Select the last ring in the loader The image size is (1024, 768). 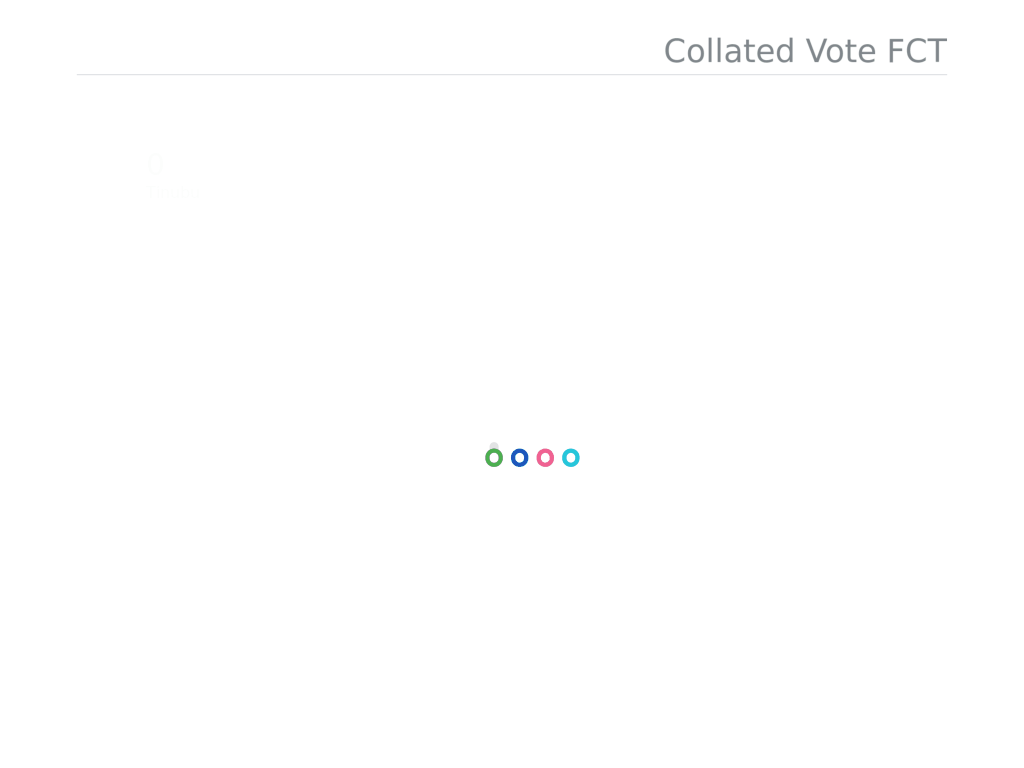(570, 458)
